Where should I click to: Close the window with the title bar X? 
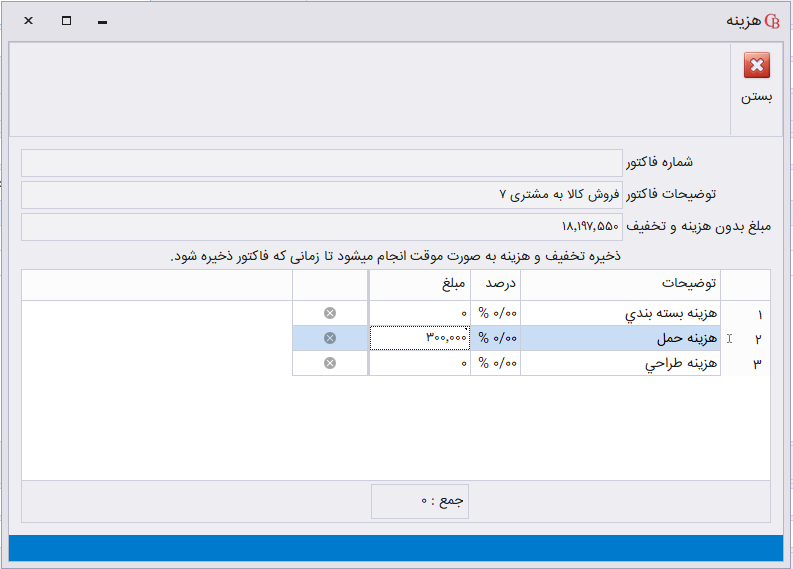[29, 21]
